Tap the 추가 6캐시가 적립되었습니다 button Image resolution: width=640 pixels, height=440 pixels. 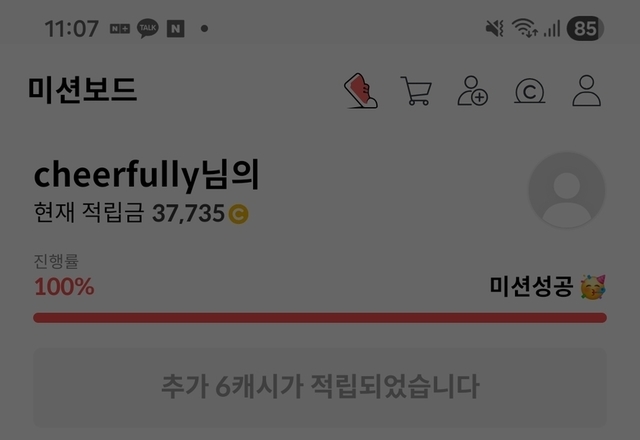320,387
